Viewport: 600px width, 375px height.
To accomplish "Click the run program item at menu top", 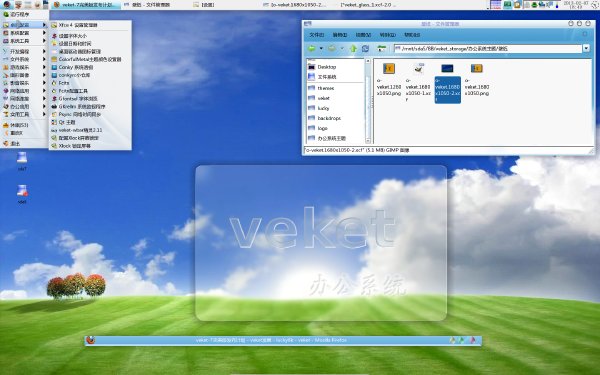I will click(x=24, y=14).
